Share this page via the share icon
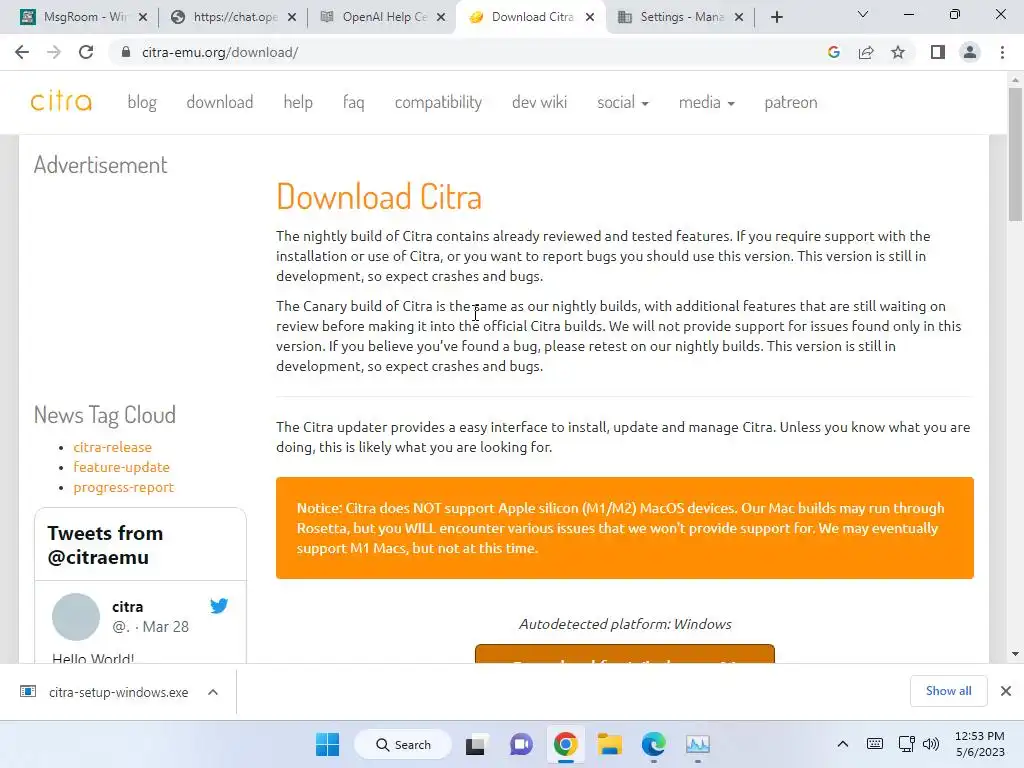Image resolution: width=1024 pixels, height=768 pixels. click(x=866, y=52)
